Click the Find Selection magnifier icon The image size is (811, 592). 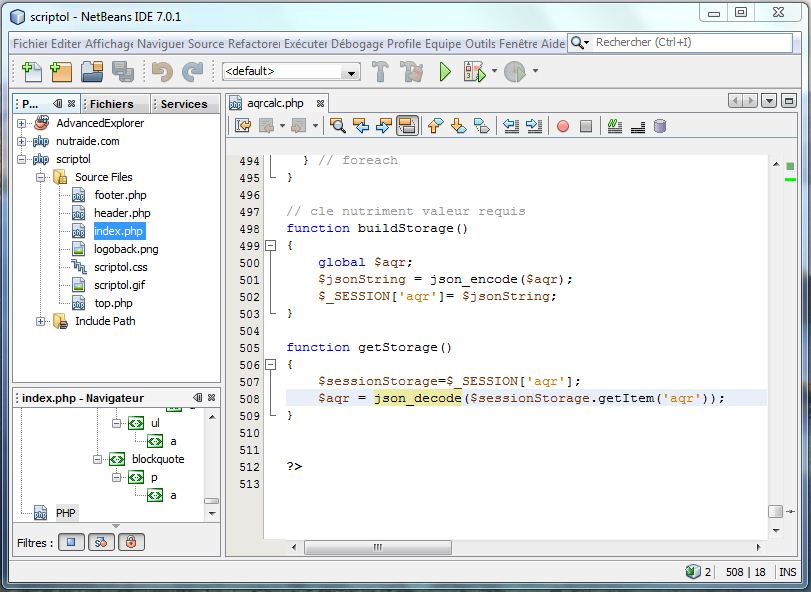click(x=338, y=126)
